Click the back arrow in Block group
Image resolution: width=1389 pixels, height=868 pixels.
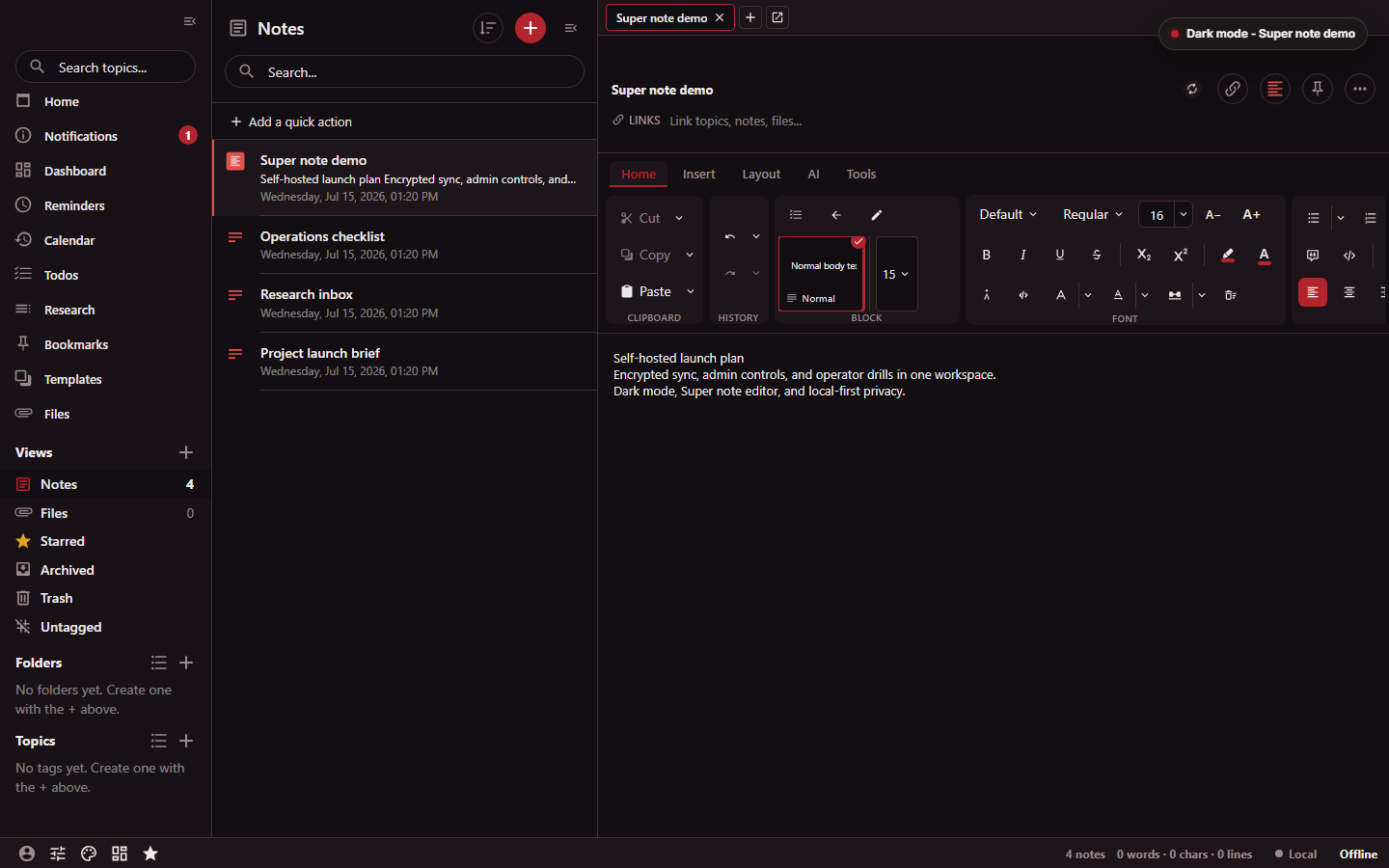[x=836, y=215]
